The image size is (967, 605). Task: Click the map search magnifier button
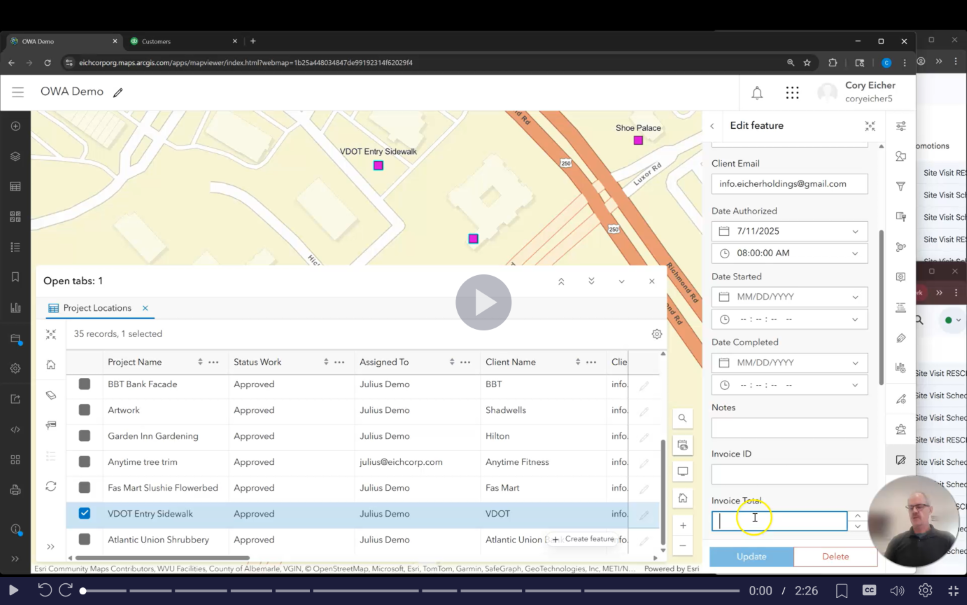(x=683, y=419)
